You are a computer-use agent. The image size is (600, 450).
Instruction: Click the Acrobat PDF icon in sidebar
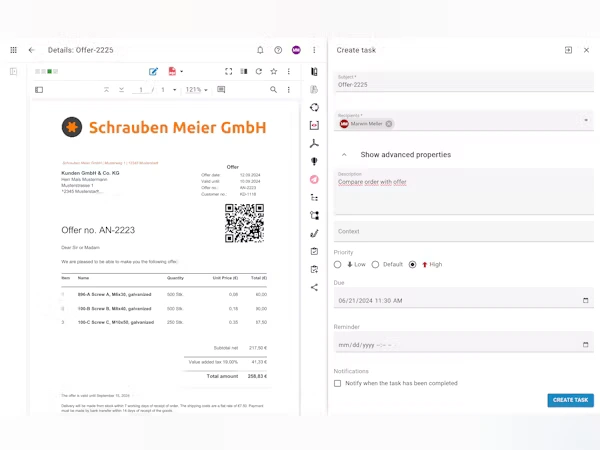pyautogui.click(x=314, y=143)
